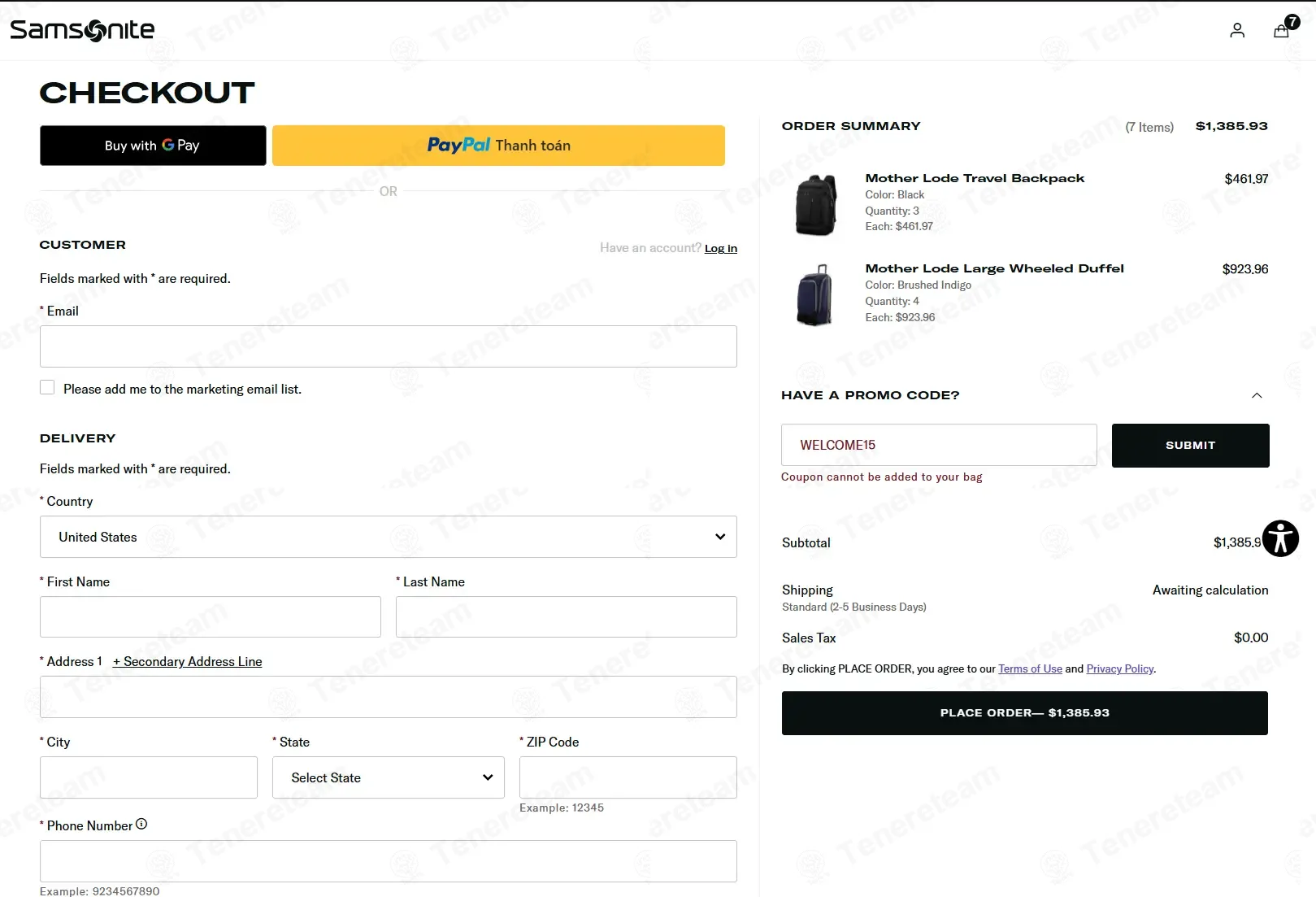Edit the WELCOME15 promo code field

point(939,445)
